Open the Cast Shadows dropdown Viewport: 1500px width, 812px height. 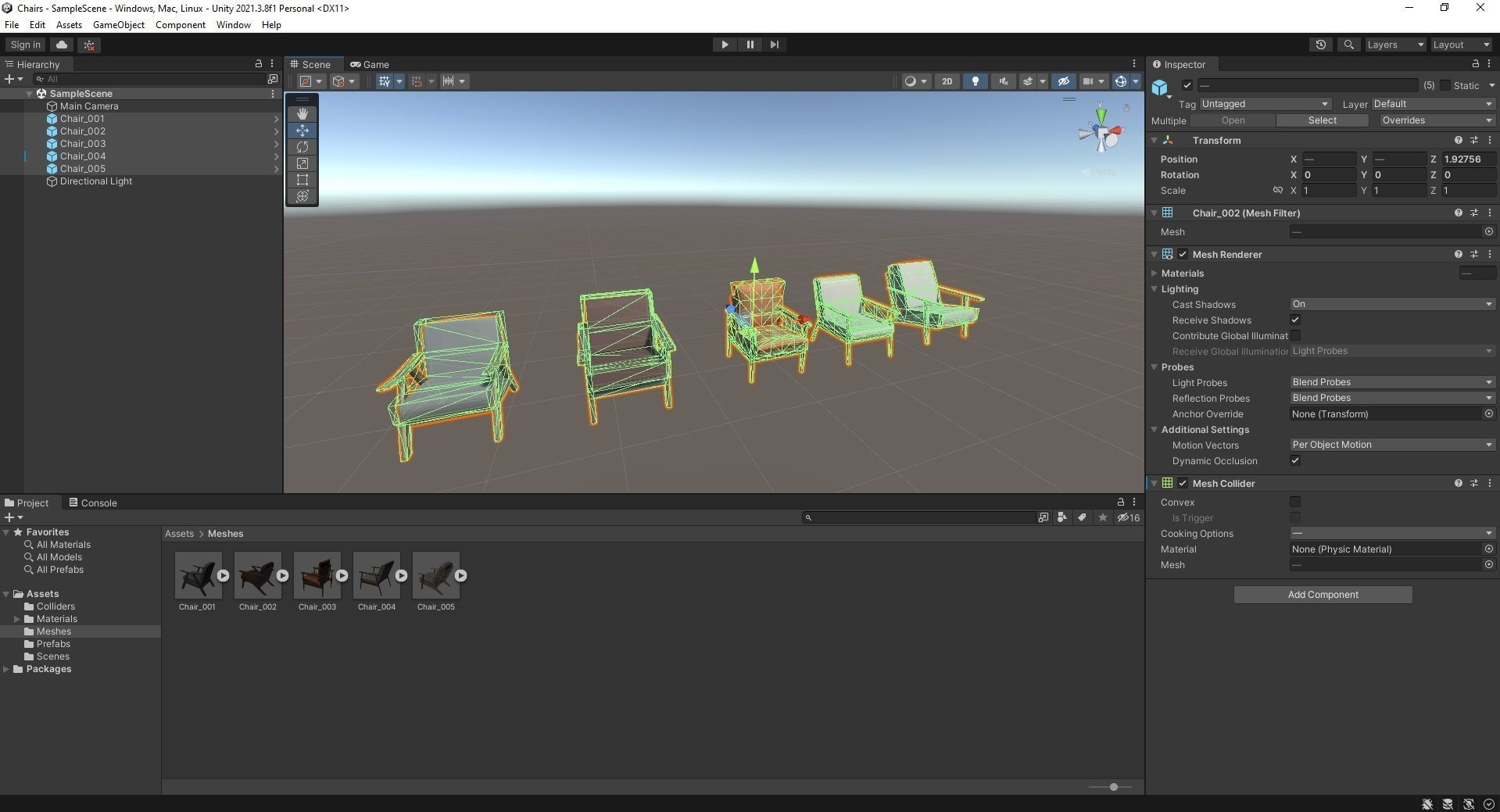coord(1392,304)
